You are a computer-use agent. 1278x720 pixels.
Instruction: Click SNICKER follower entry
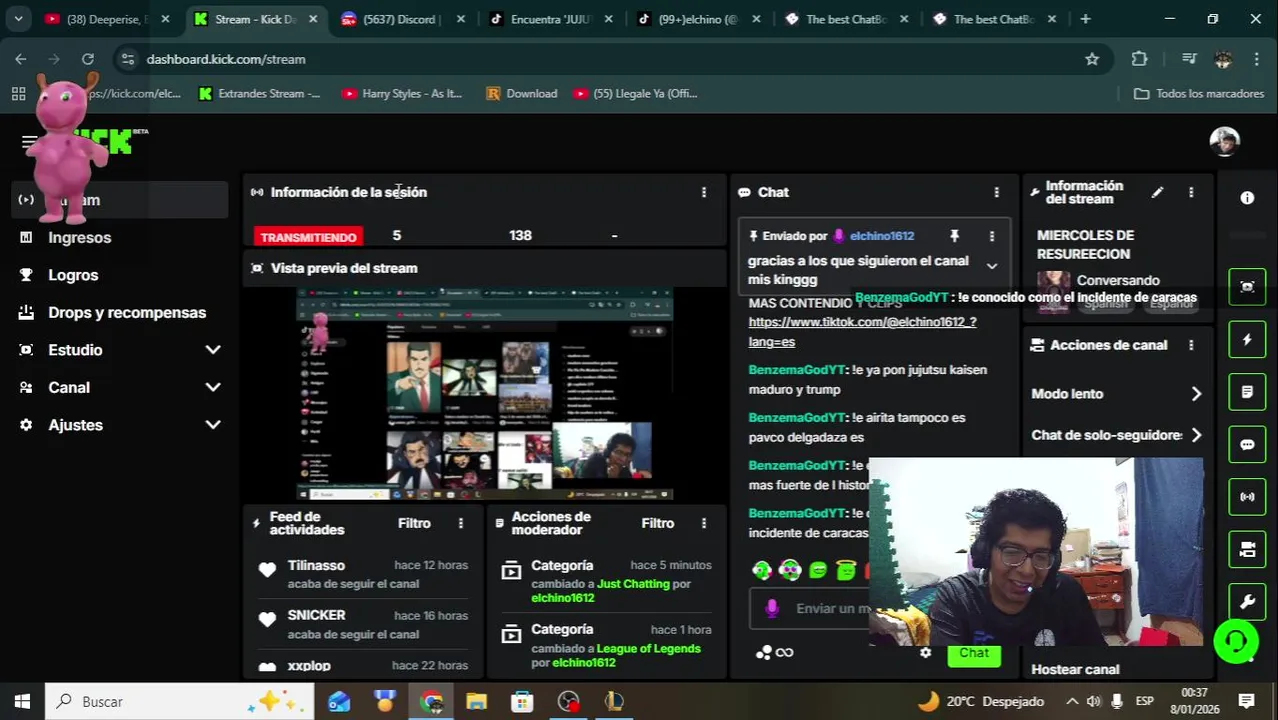363,624
